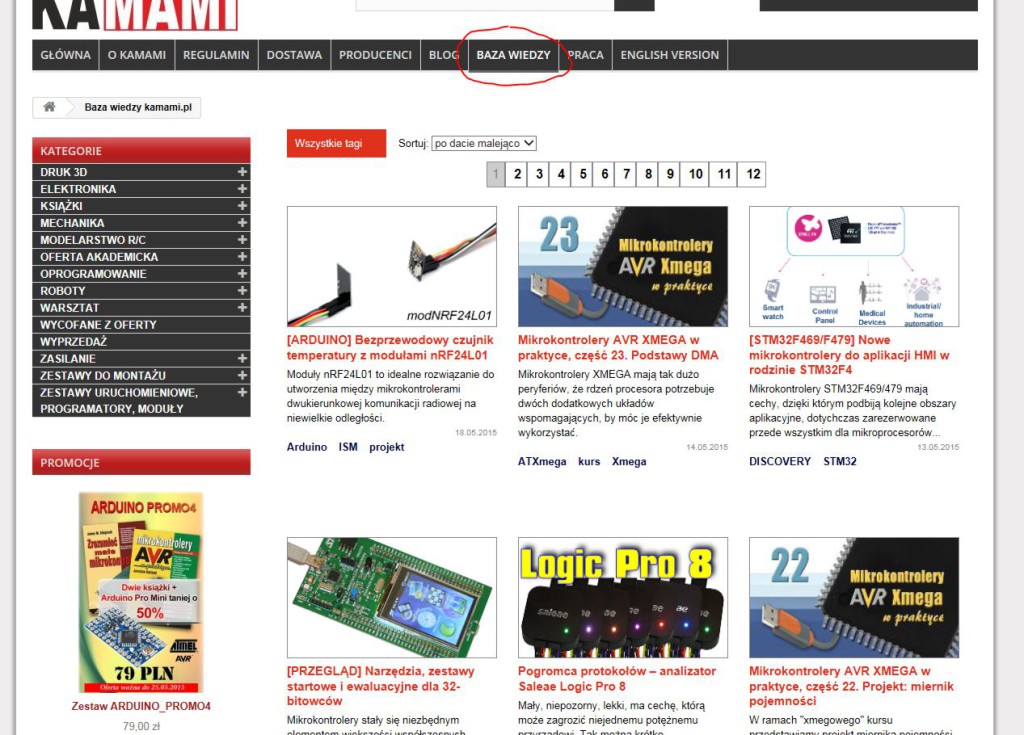
Task: Expand the ROBOTY category plus icon
Action: (x=242, y=291)
